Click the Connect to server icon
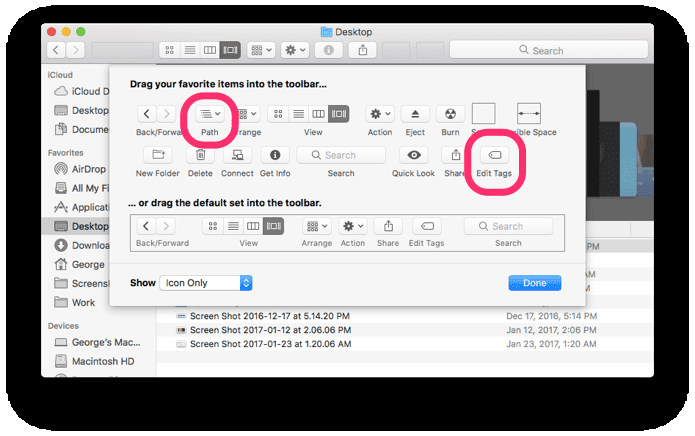Screen dimensions: 695x436 click(x=238, y=155)
